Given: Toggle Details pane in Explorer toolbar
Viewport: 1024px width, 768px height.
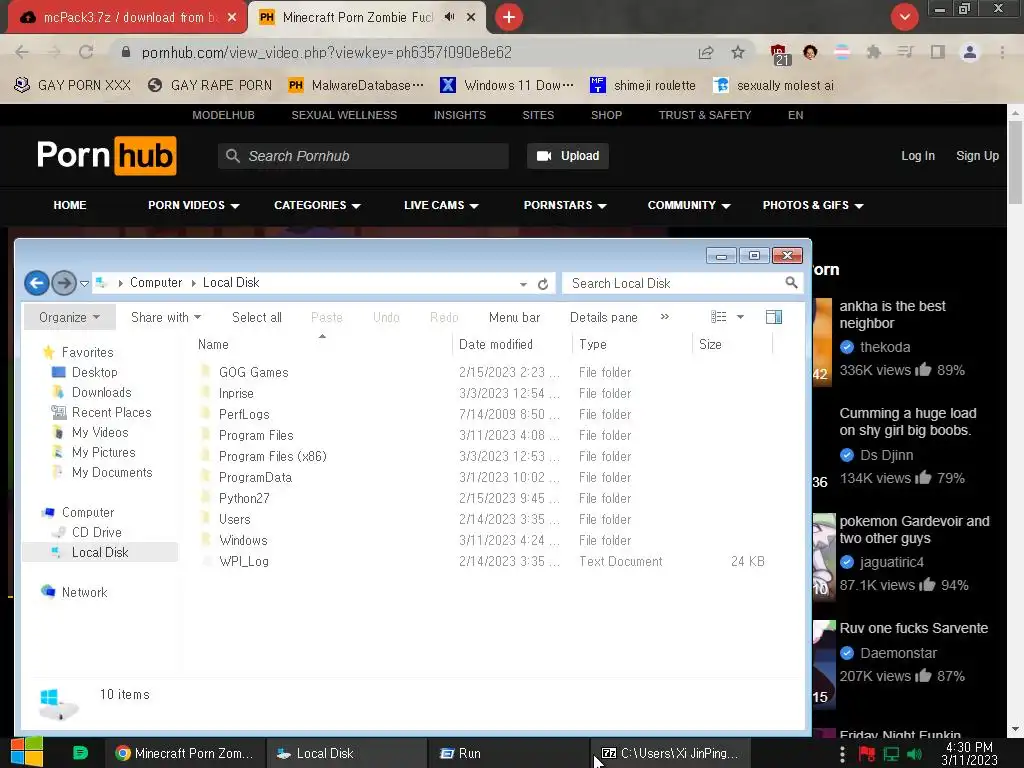Looking at the screenshot, I should [603, 317].
